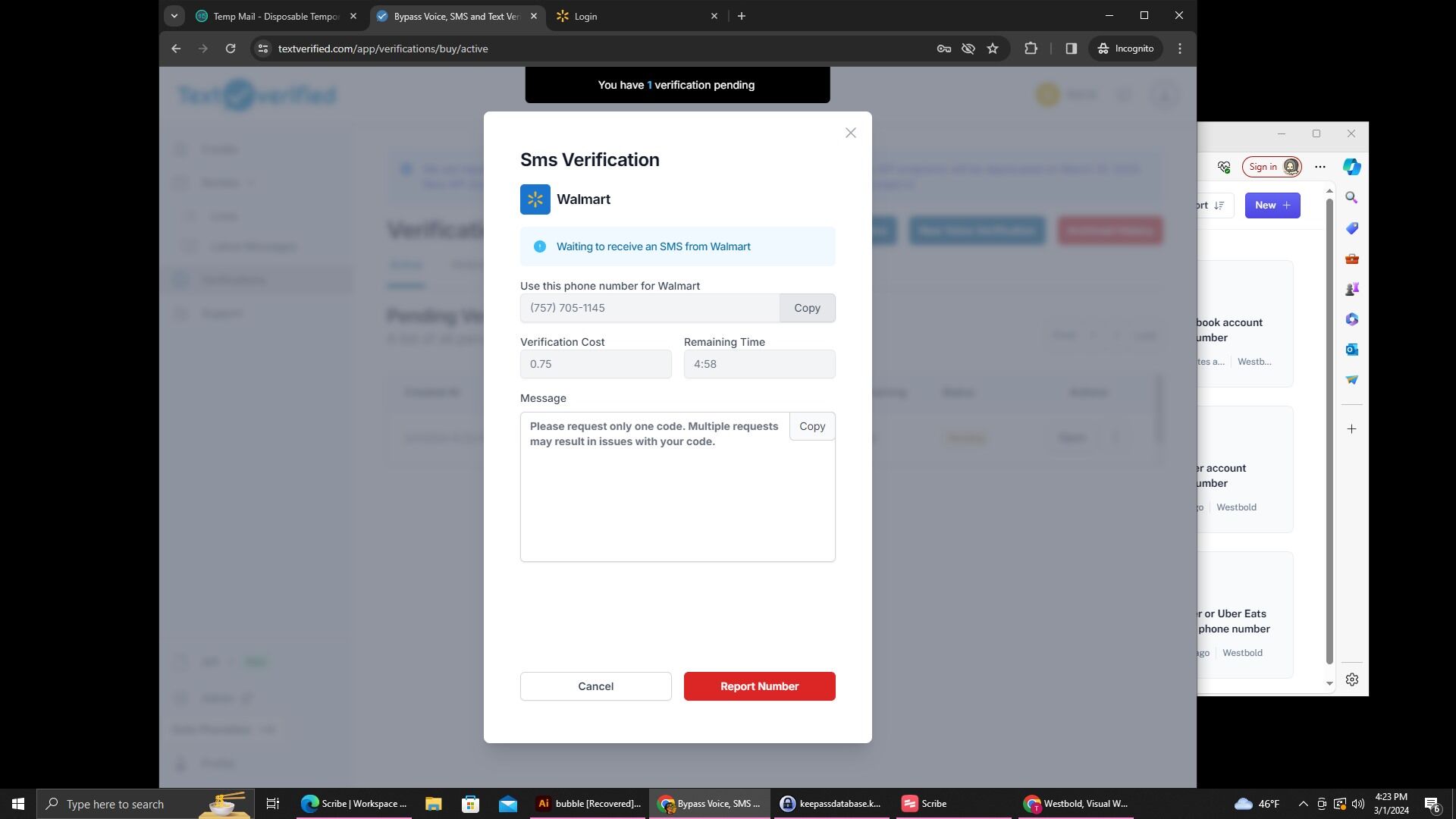
Task: Reload the textverified page
Action: (x=231, y=49)
